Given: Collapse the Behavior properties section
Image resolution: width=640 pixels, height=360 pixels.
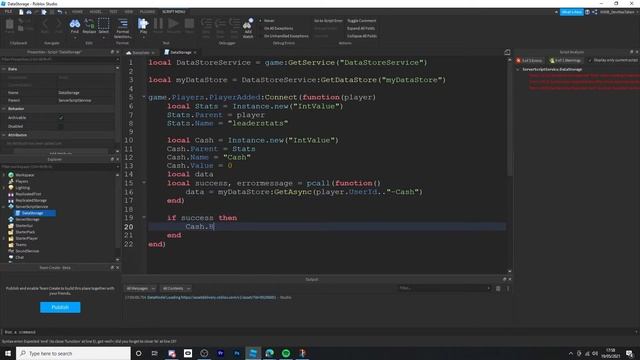Looking at the screenshot, I should [4, 109].
